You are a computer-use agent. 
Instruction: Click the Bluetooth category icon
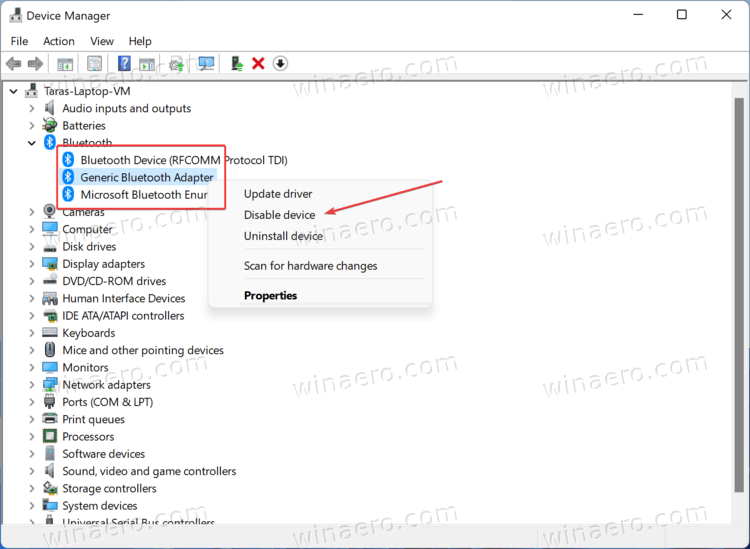[x=49, y=142]
